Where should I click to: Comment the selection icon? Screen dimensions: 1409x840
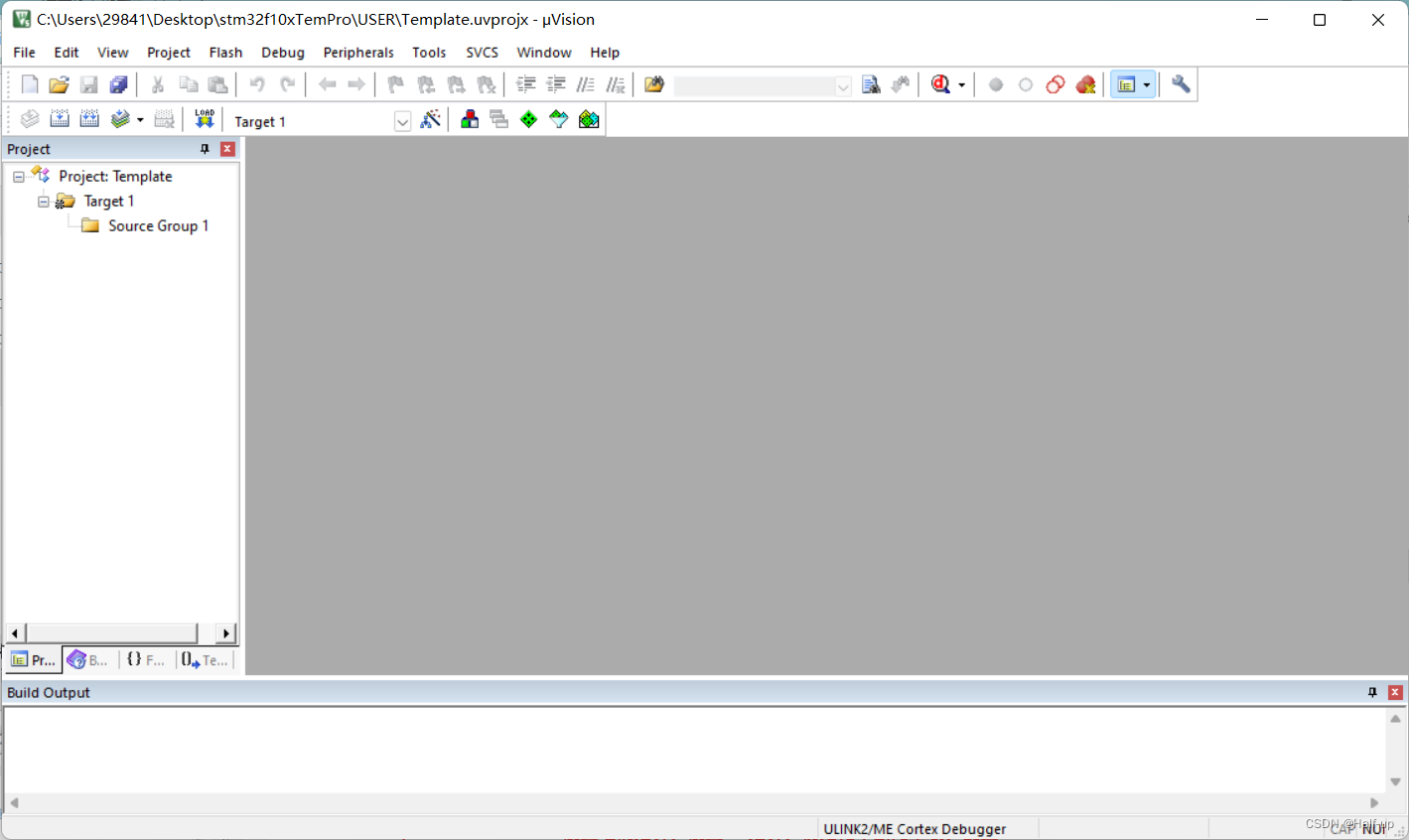point(586,84)
